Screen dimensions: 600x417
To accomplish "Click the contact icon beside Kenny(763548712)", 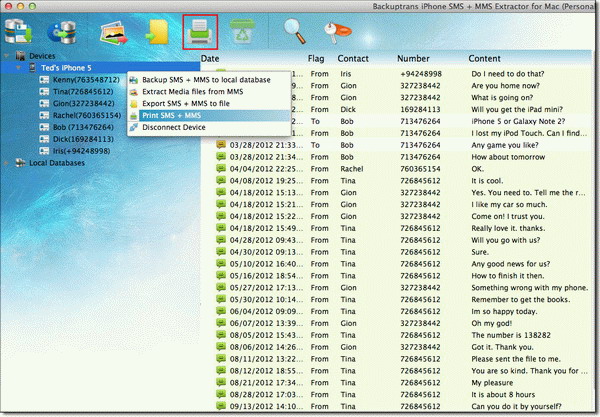I will point(44,80).
